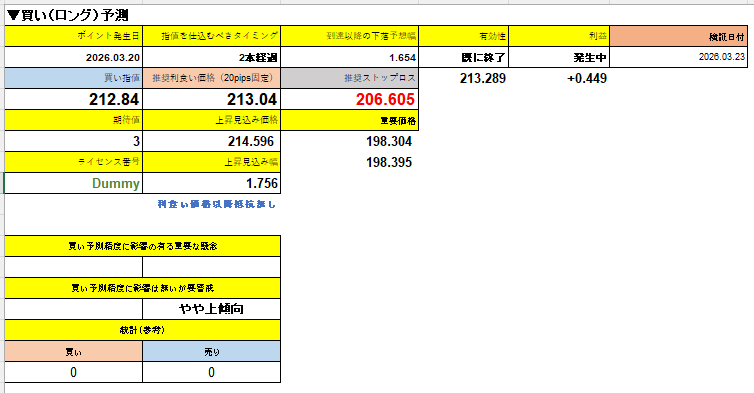Click the important price 198.395
The height and width of the screenshot is (393, 754).
point(389,162)
